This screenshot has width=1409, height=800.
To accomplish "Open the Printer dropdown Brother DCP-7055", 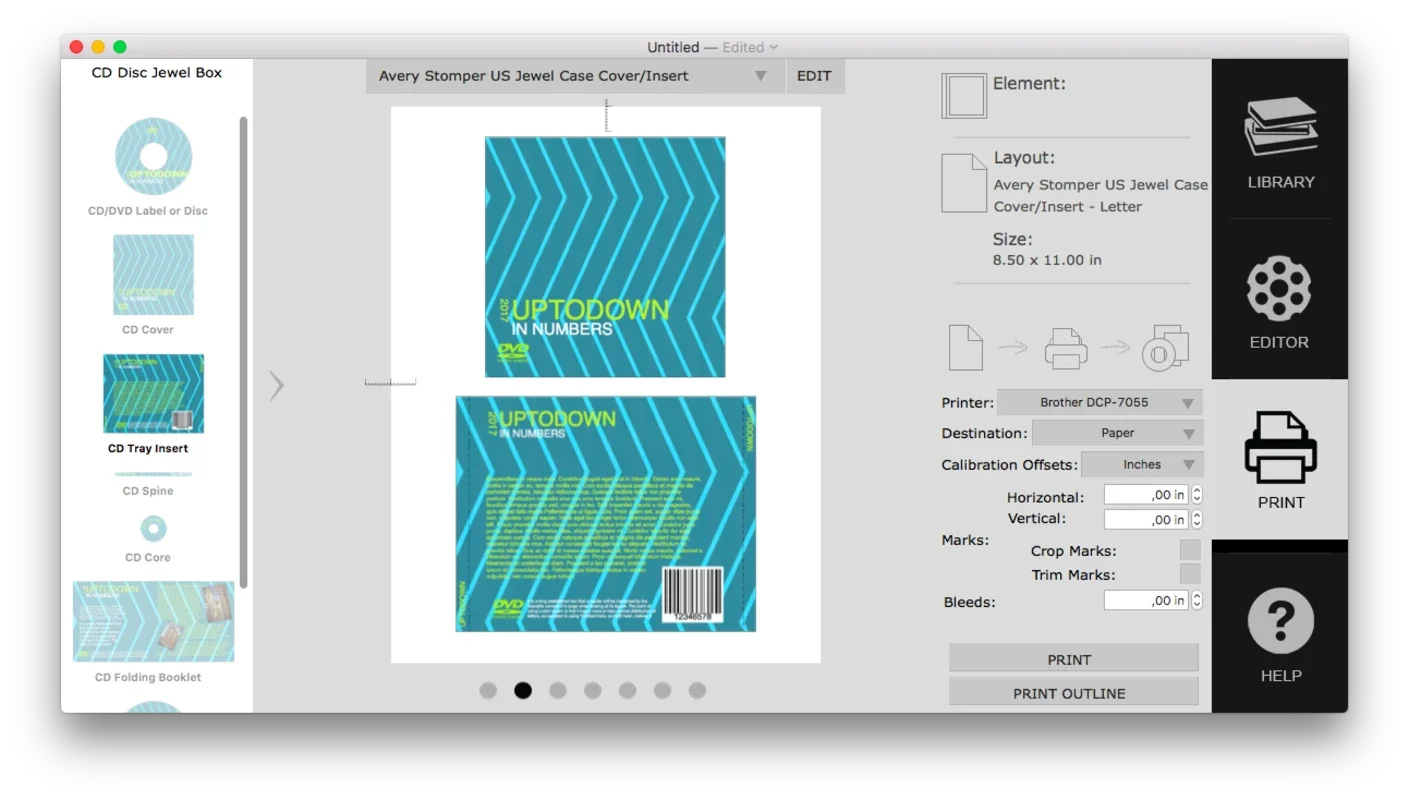I will click(1100, 403).
